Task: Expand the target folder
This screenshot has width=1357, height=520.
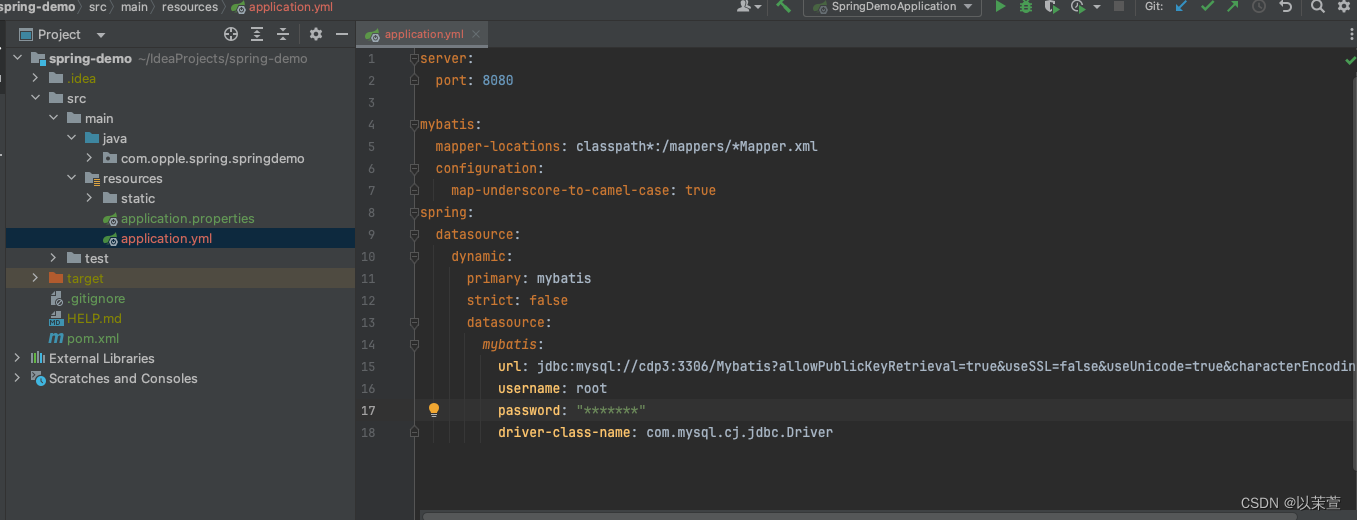Action: (35, 278)
